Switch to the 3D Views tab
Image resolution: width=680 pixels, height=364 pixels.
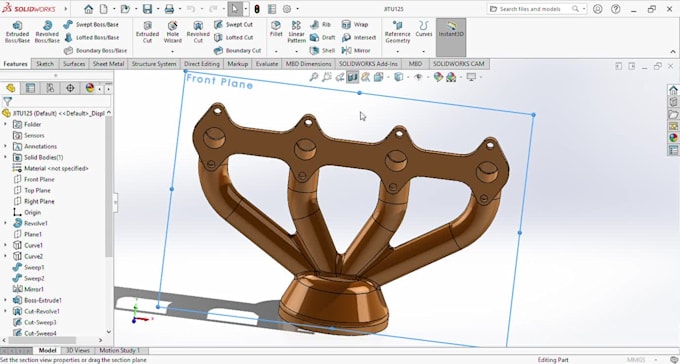(78, 350)
